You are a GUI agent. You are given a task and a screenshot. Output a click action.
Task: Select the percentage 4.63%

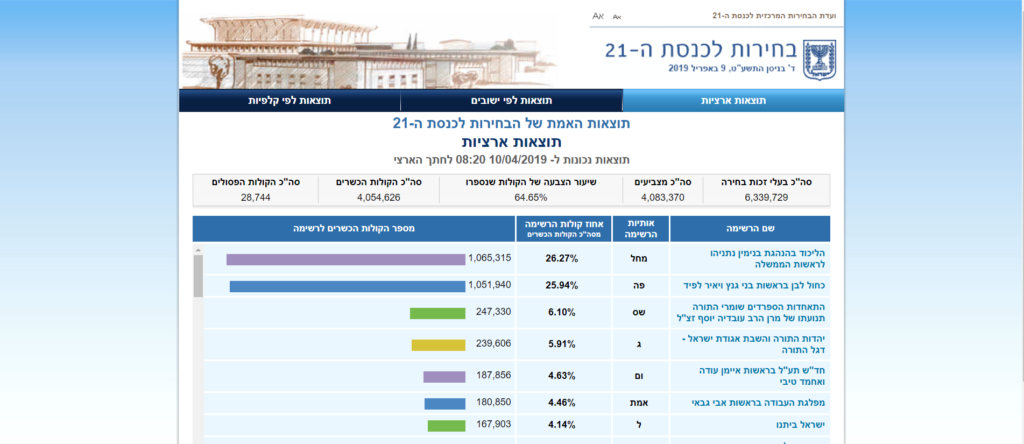pyautogui.click(x=562, y=376)
